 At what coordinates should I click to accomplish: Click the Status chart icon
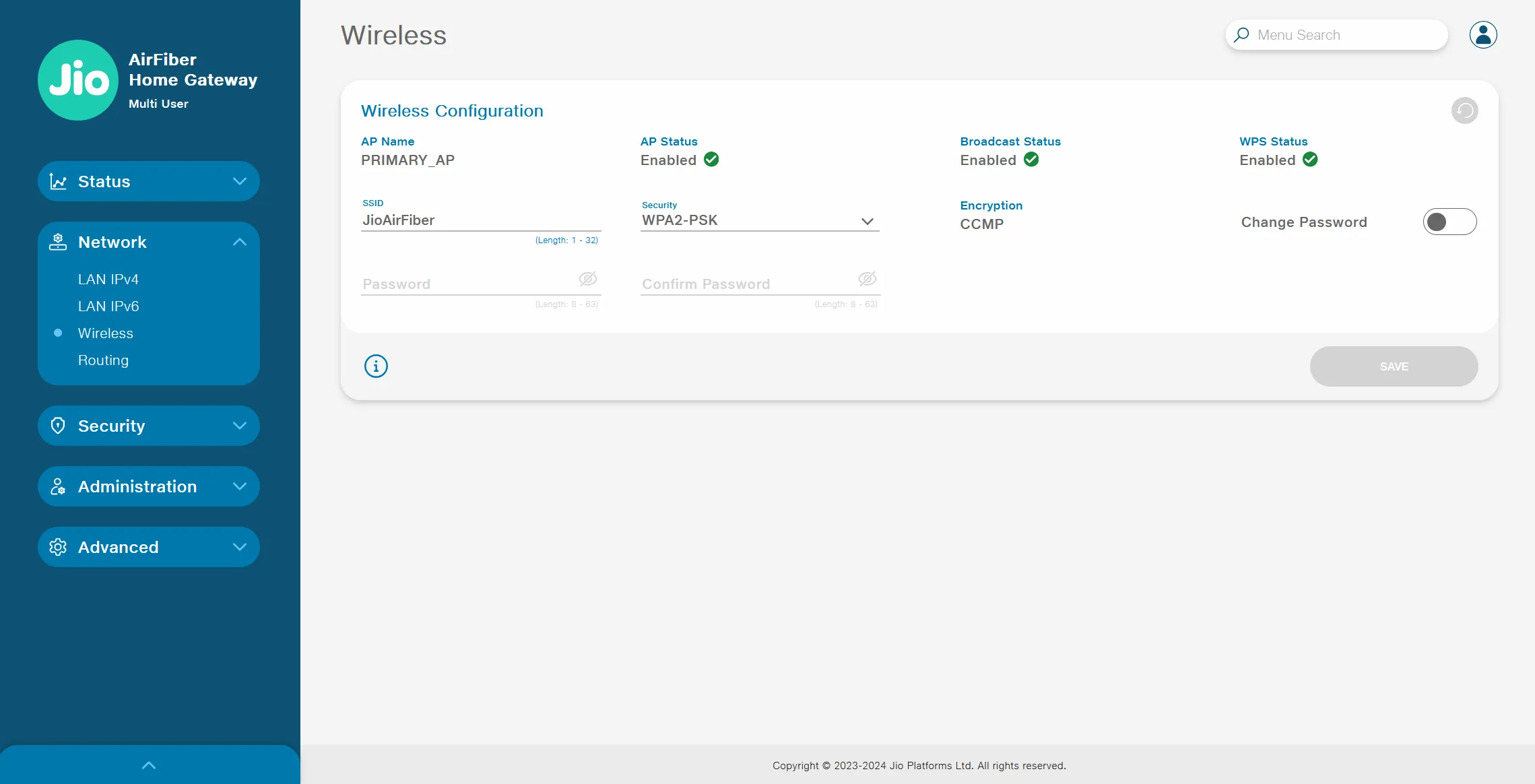click(x=58, y=182)
